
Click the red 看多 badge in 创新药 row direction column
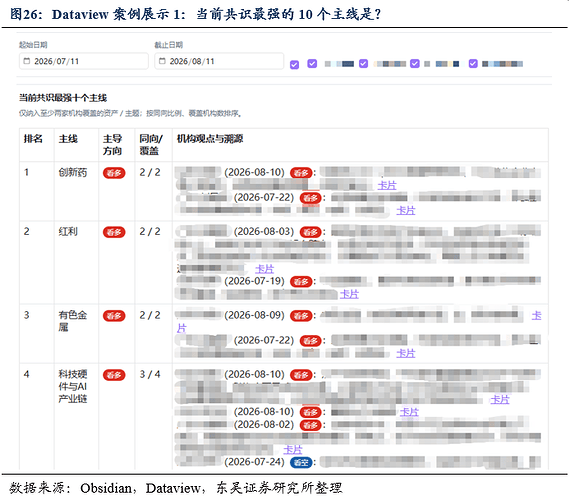tap(114, 173)
